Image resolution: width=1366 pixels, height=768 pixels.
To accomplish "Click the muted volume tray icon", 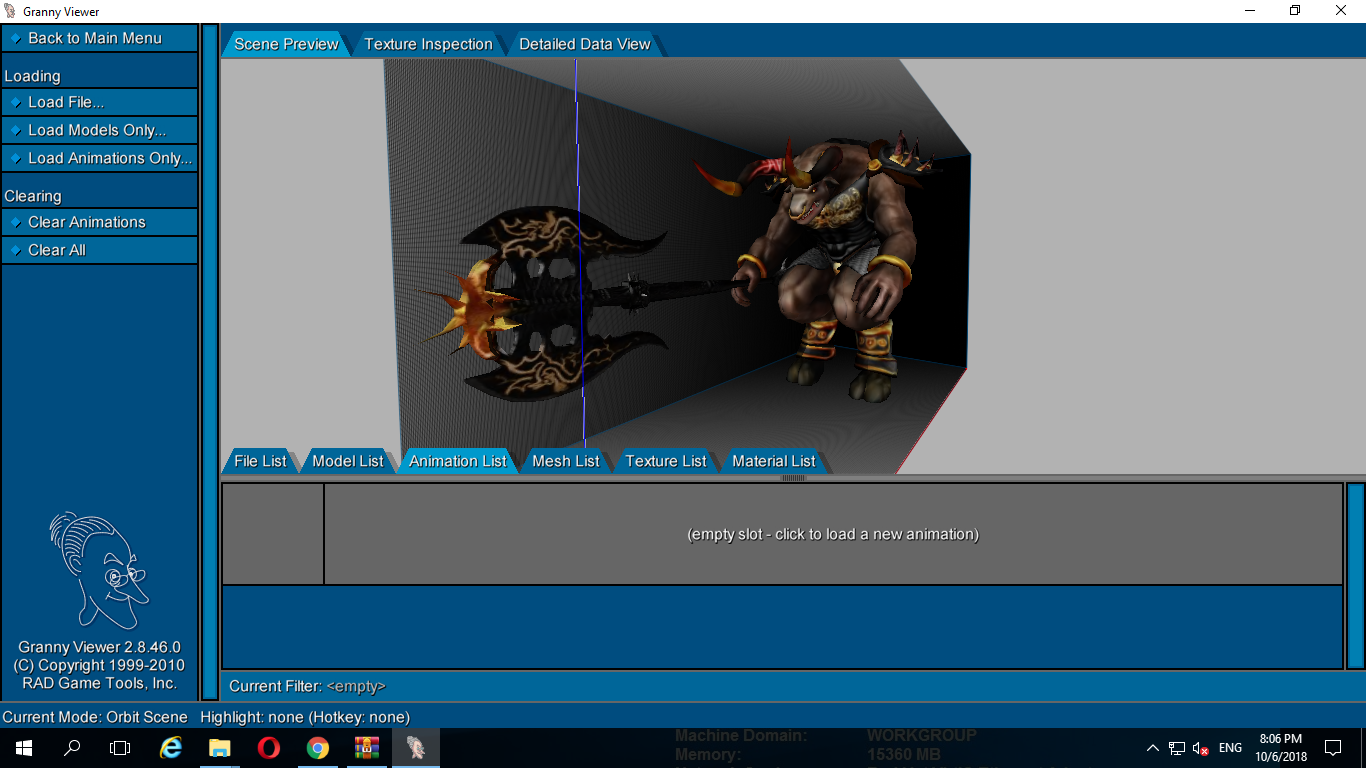I will [1201, 748].
